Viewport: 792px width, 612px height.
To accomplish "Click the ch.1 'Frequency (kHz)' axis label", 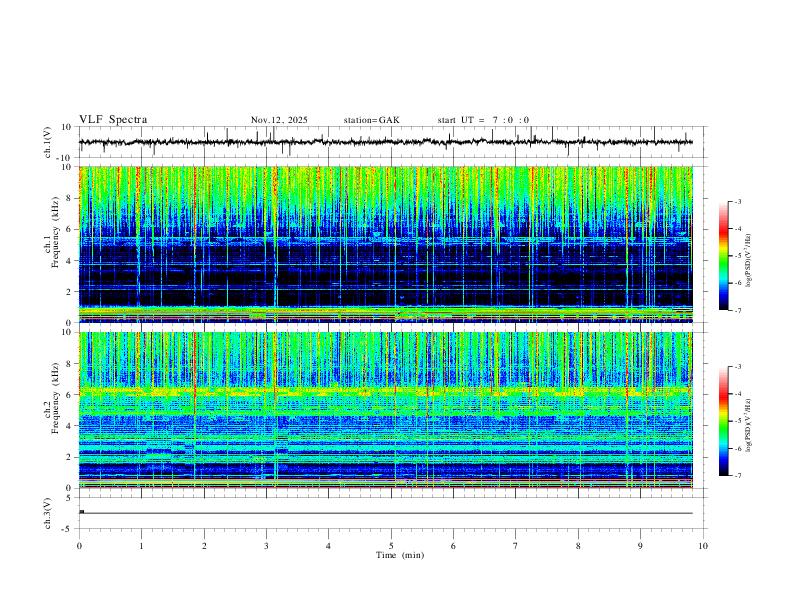I will tap(55, 232).
